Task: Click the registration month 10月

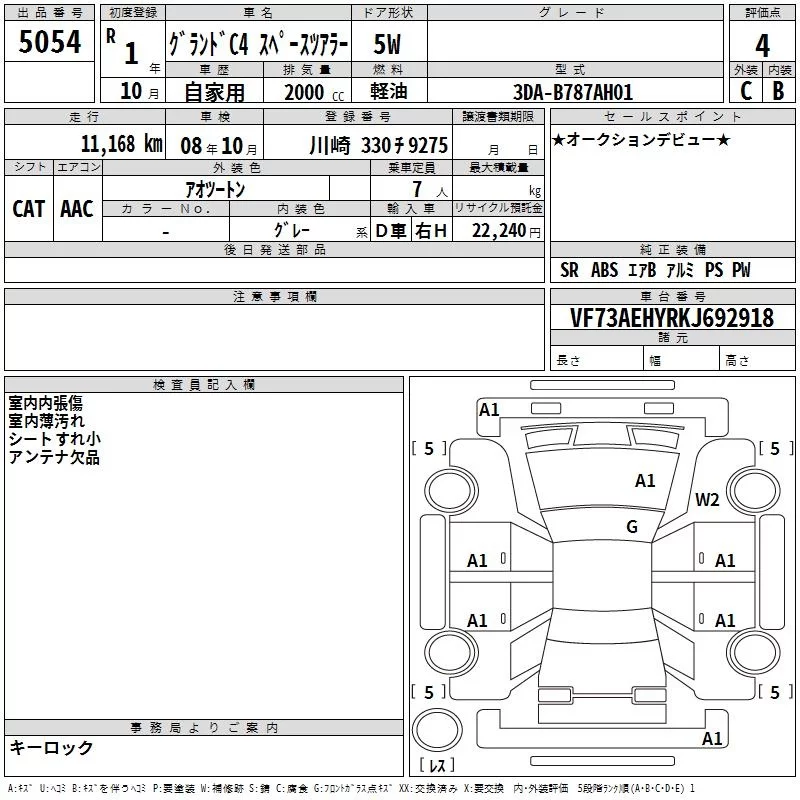Action: click(x=139, y=91)
